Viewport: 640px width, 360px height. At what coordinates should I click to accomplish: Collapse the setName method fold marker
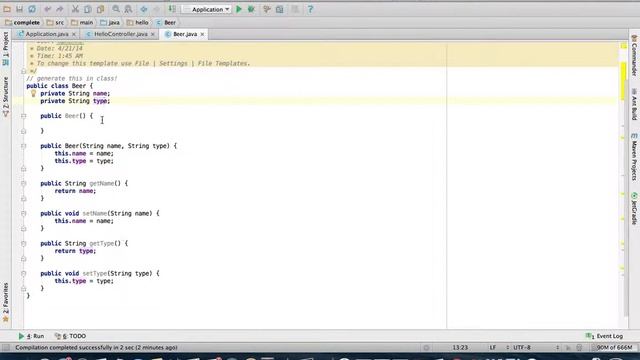tap(23, 213)
